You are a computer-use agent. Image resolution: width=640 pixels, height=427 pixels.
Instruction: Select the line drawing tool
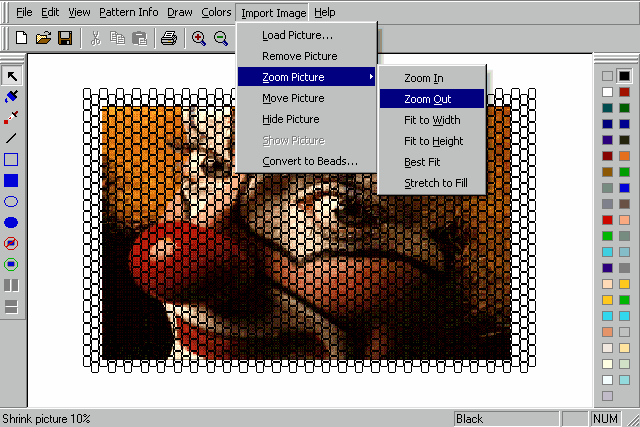coord(11,138)
